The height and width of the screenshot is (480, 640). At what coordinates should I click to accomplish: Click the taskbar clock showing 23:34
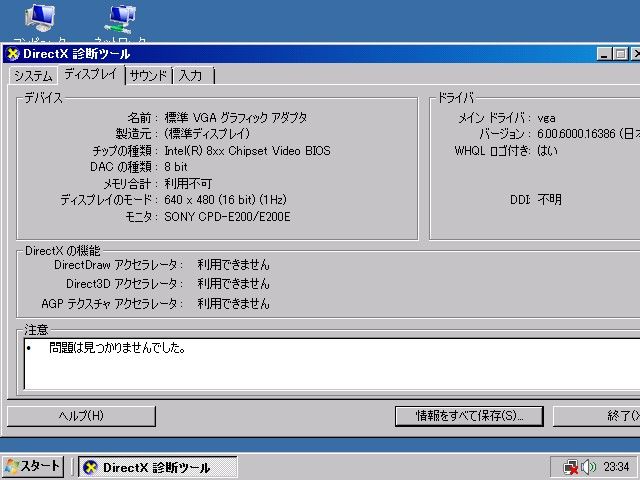click(x=617, y=467)
